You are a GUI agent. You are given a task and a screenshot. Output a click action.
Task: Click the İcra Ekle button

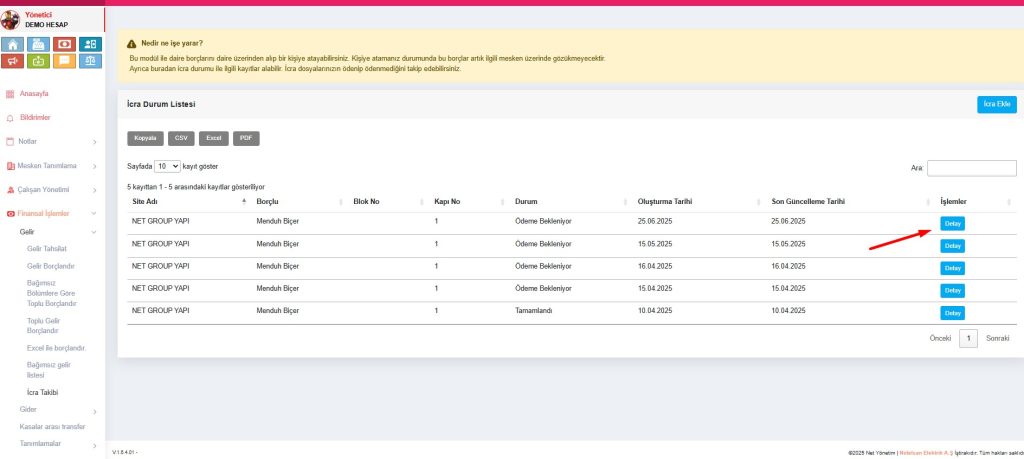point(996,104)
